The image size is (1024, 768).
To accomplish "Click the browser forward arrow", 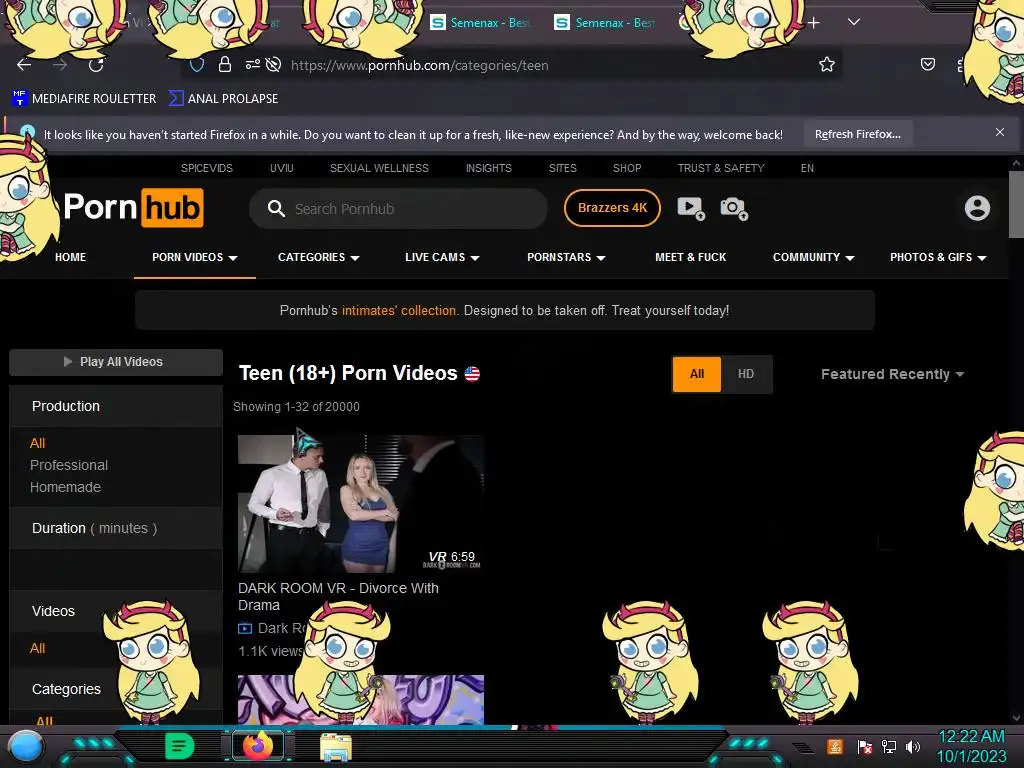I will pyautogui.click(x=60, y=65).
